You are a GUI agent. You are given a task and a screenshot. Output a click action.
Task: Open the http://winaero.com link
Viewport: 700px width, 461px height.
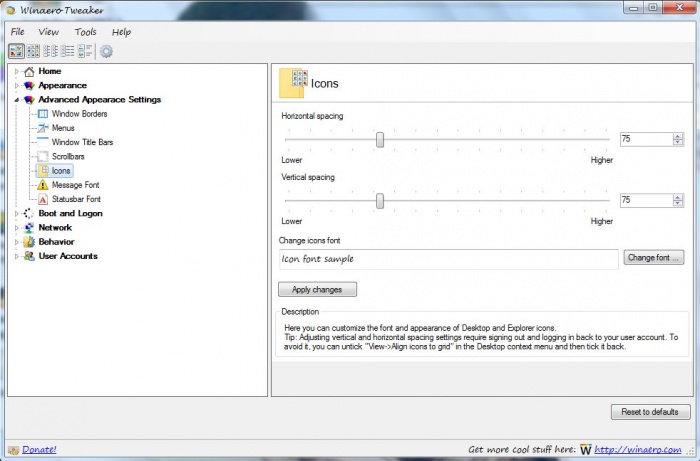[638, 449]
